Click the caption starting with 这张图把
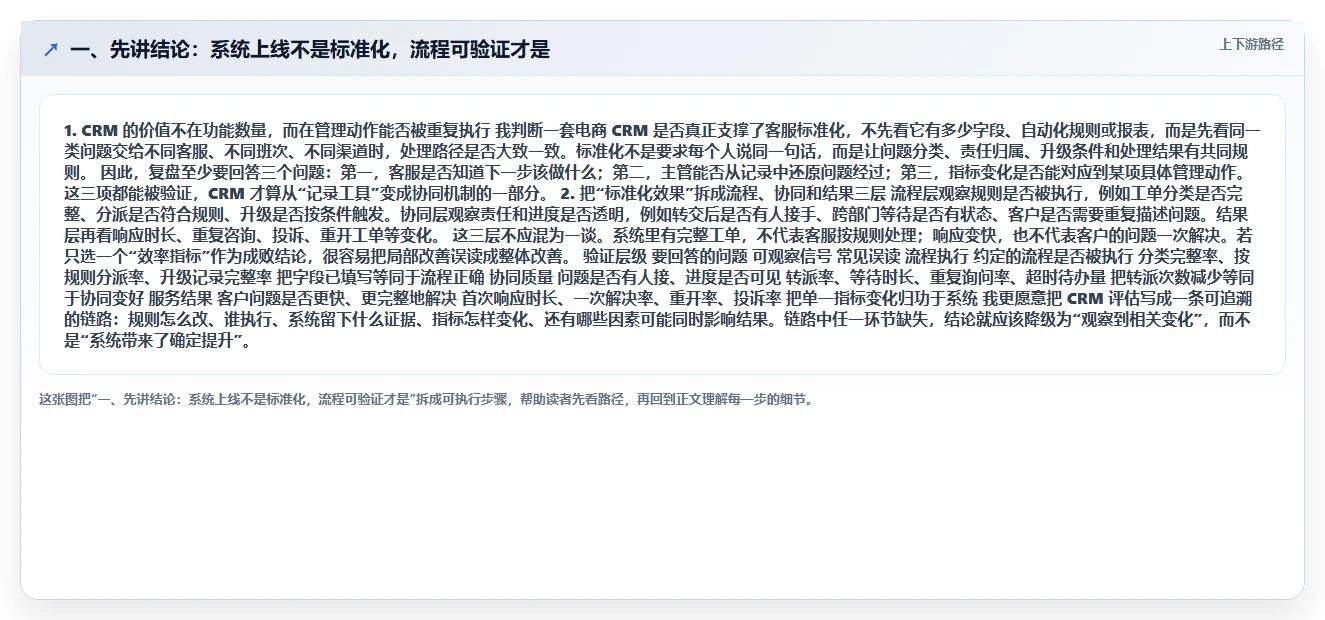Screen dimensions: 1325x620 [427, 399]
